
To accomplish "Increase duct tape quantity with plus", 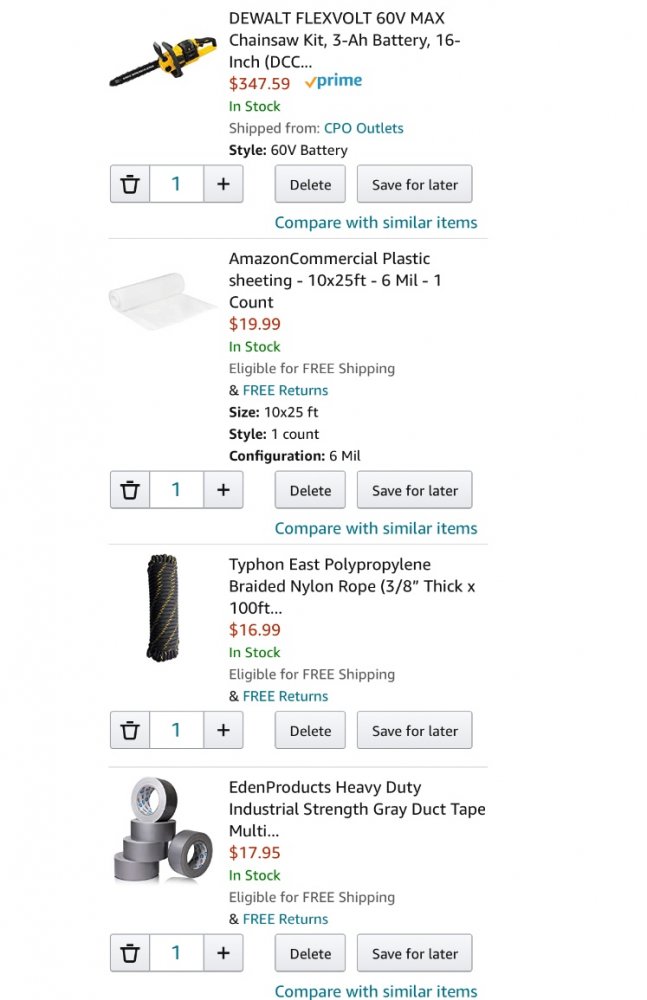I will tap(223, 953).
